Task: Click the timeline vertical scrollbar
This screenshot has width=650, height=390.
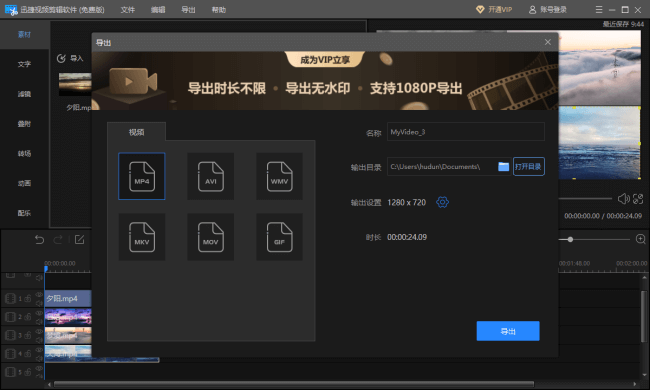Action: (x=644, y=317)
